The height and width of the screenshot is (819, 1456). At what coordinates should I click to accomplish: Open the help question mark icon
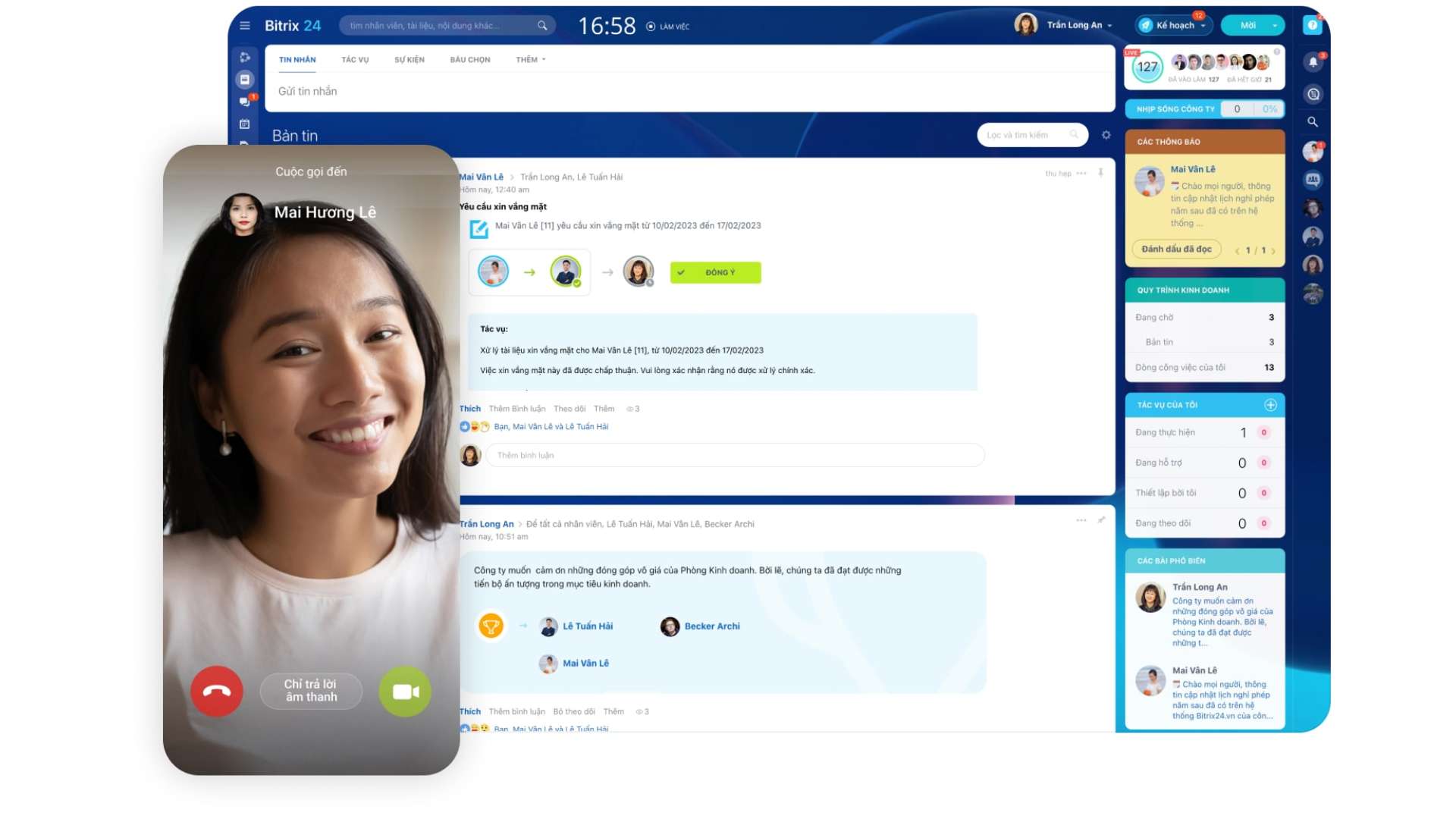1312,25
